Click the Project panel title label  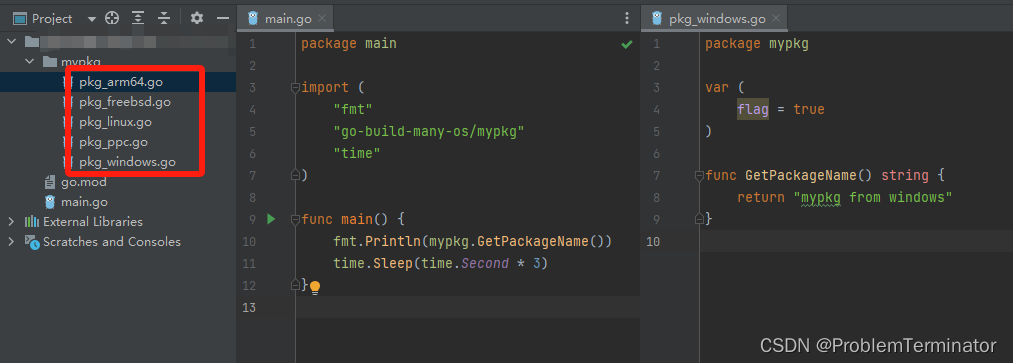[52, 19]
